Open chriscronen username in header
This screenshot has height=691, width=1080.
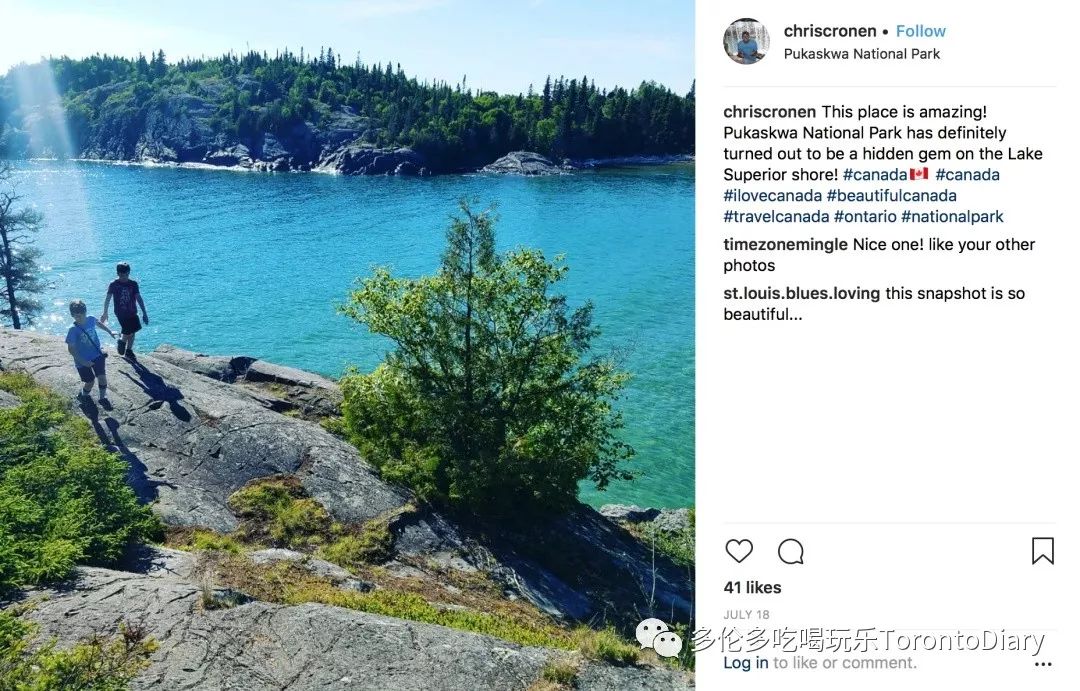point(830,31)
